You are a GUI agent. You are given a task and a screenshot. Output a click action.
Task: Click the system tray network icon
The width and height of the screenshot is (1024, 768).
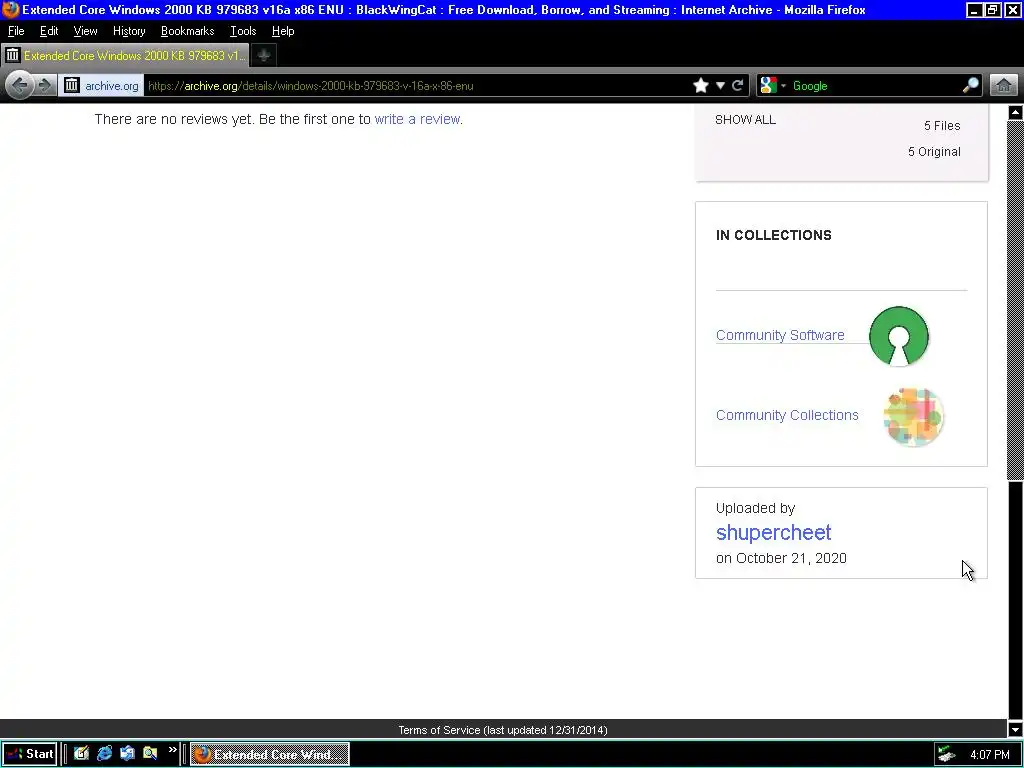click(946, 754)
